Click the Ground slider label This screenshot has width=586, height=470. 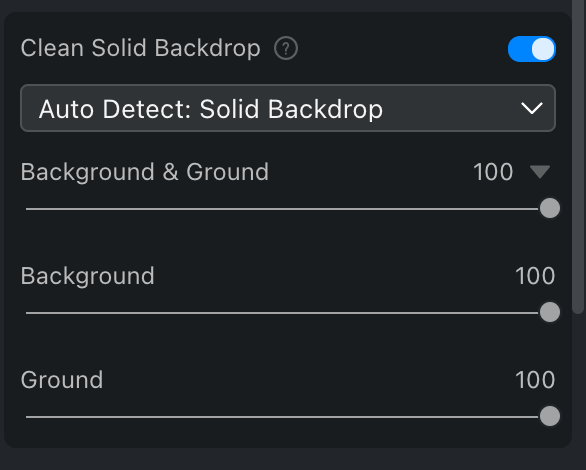62,380
